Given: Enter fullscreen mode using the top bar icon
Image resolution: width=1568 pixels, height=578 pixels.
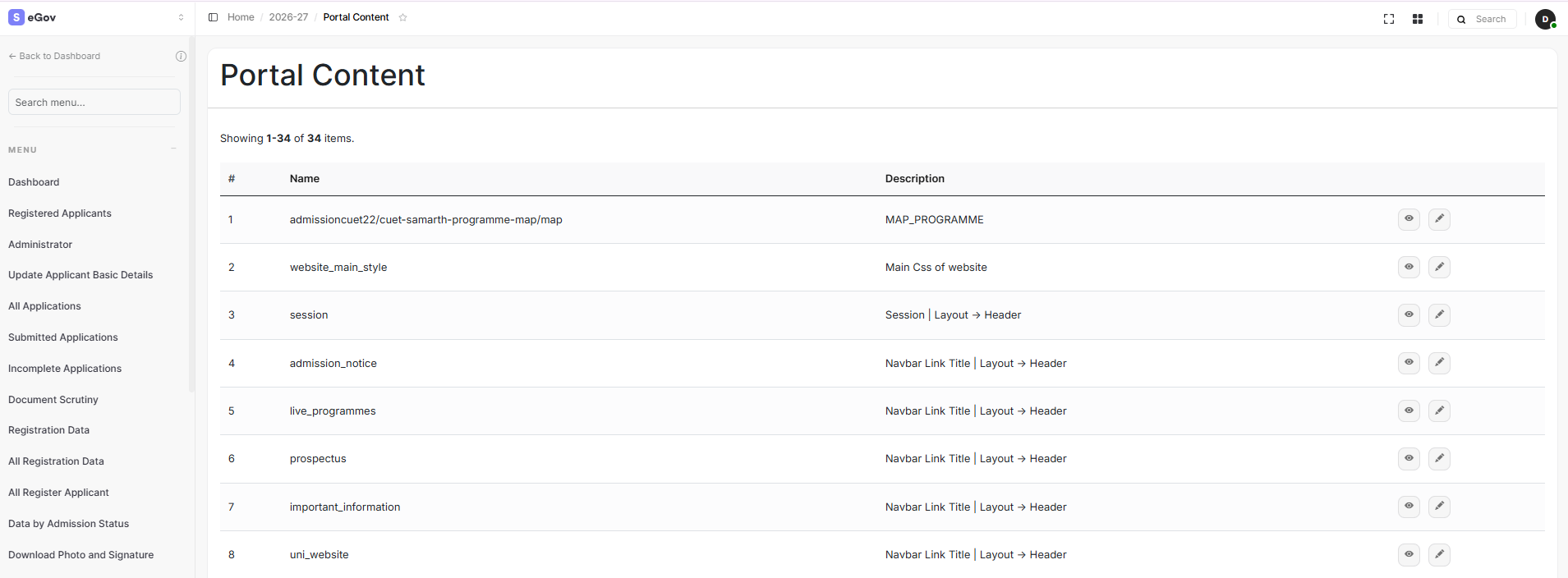Looking at the screenshot, I should click(x=1389, y=19).
